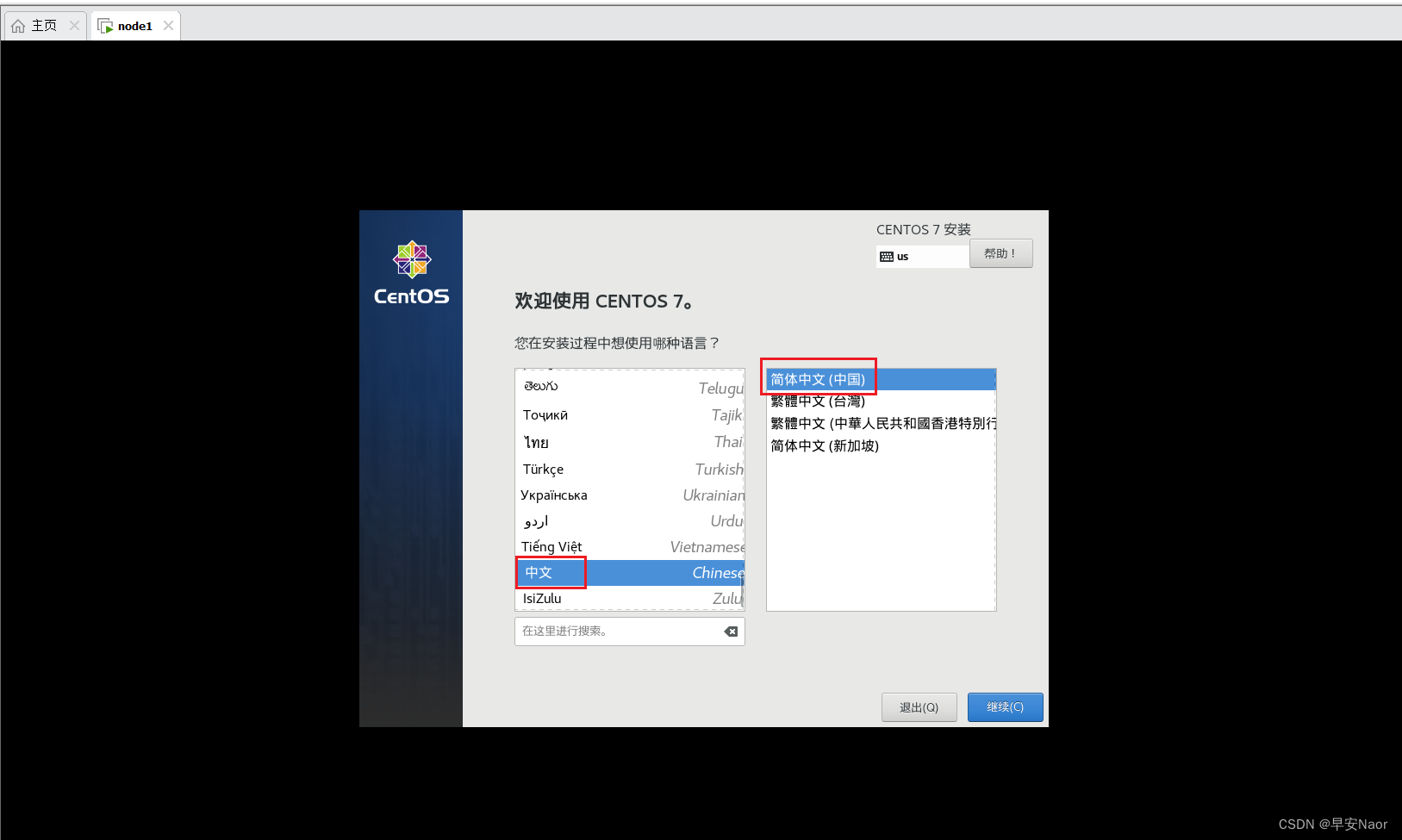Click the 继续(C) continue button
Image resolution: width=1402 pixels, height=840 pixels.
(x=1005, y=707)
